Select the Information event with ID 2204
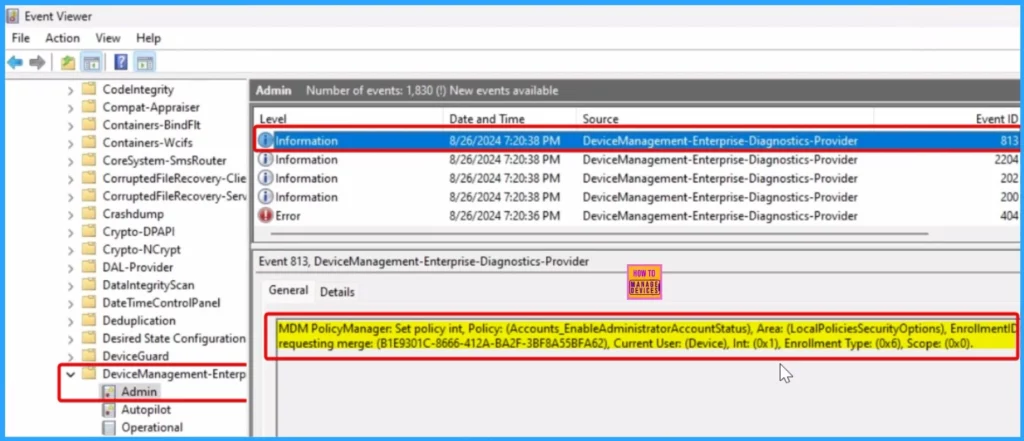 (x=637, y=159)
